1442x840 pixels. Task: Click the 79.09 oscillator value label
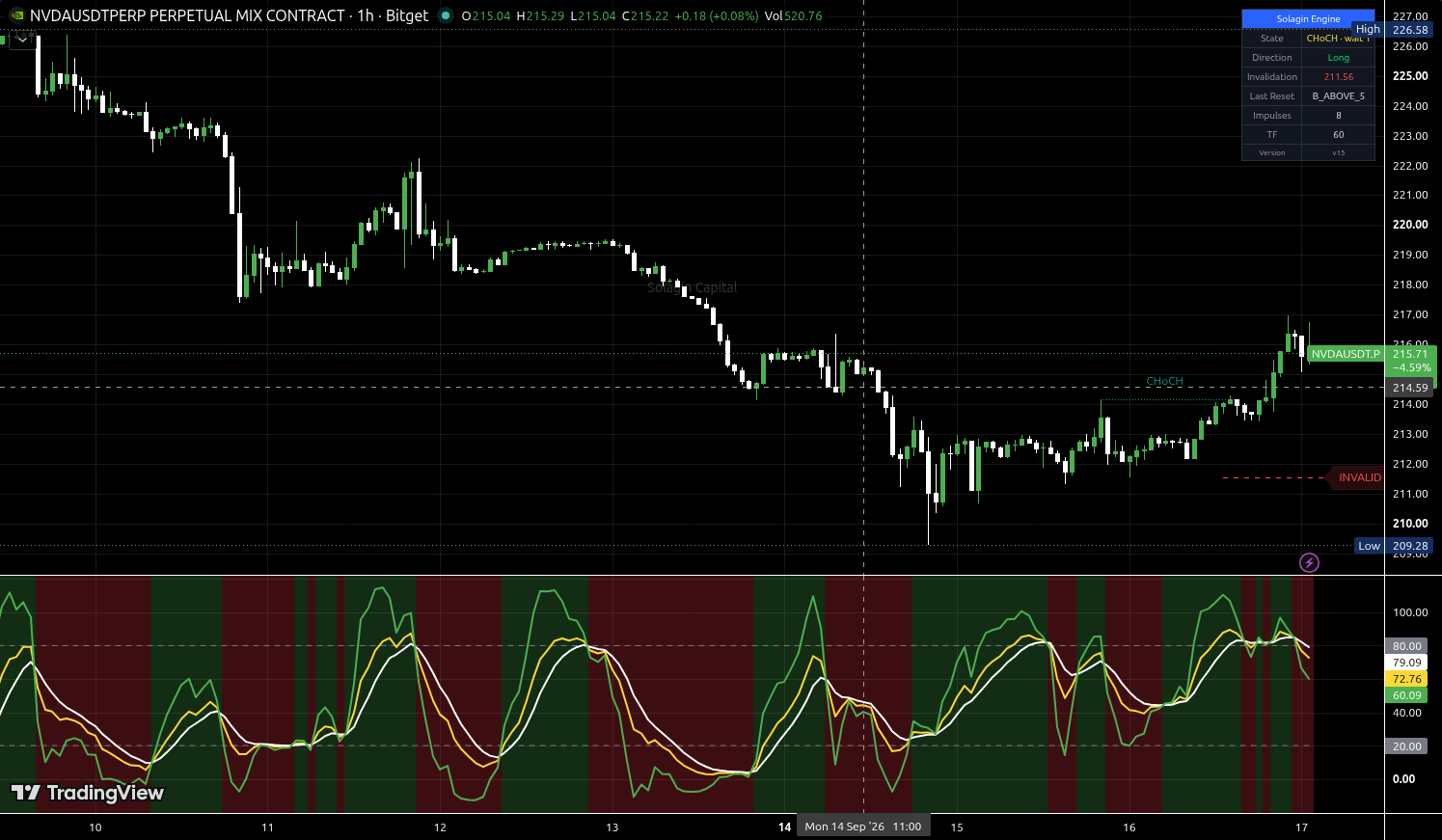(1406, 663)
